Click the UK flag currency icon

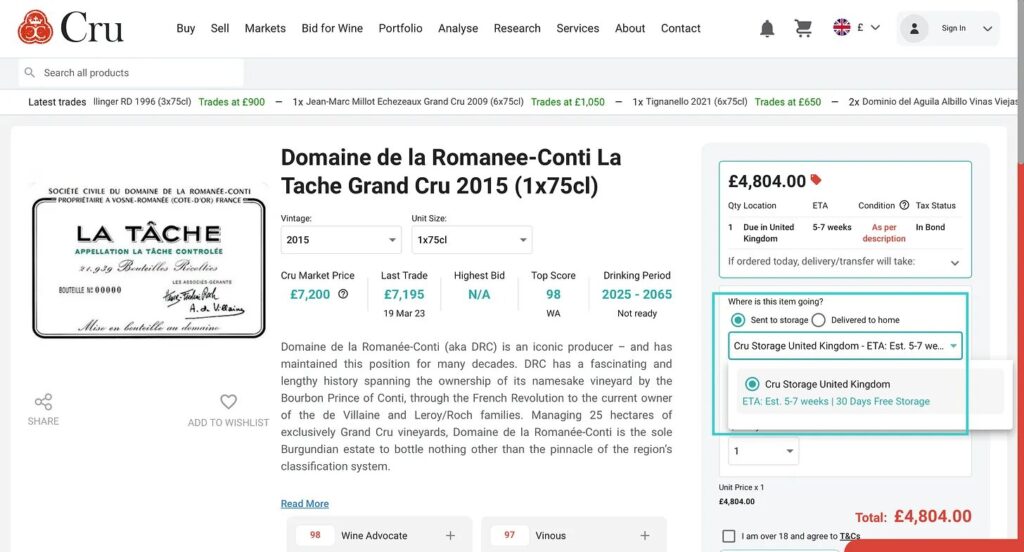click(842, 28)
